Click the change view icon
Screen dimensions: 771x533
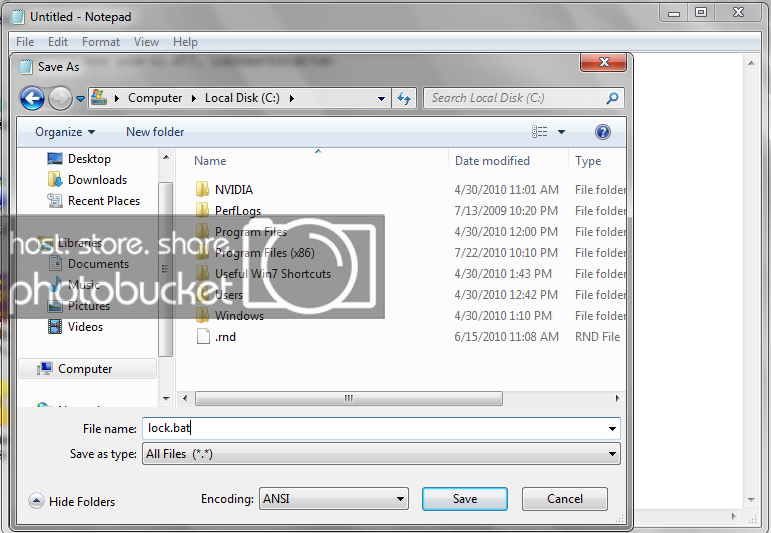[539, 131]
